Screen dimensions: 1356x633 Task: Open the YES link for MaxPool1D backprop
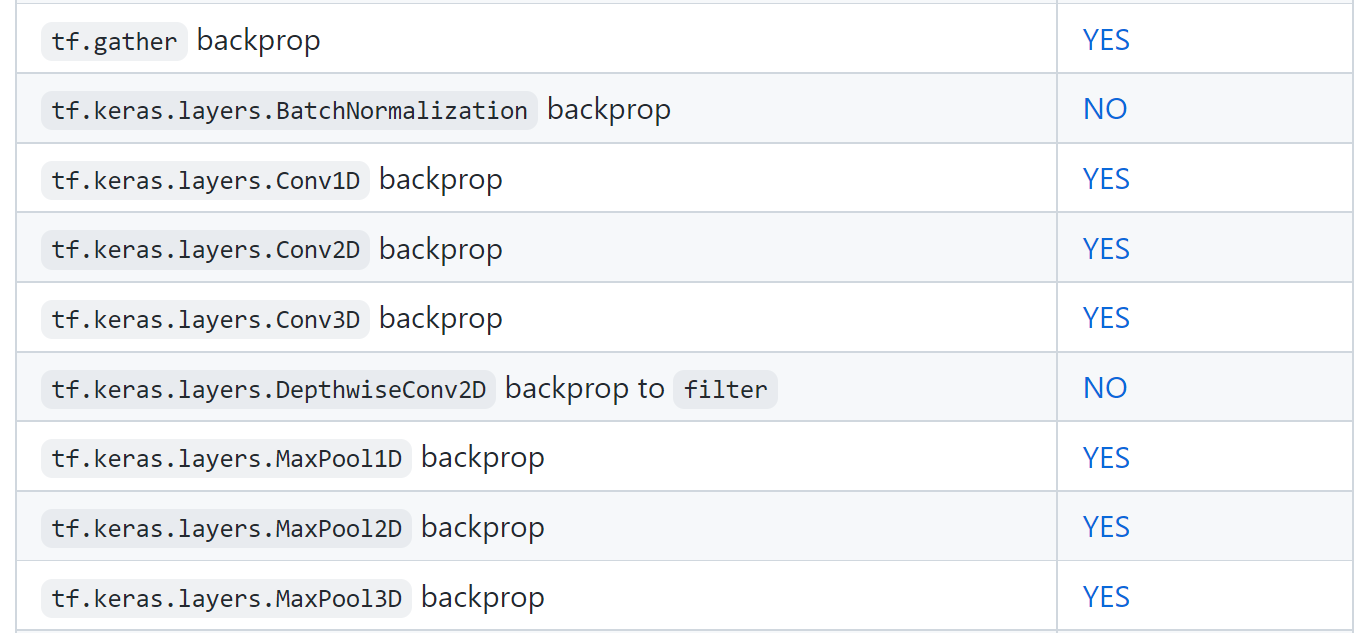click(1106, 458)
